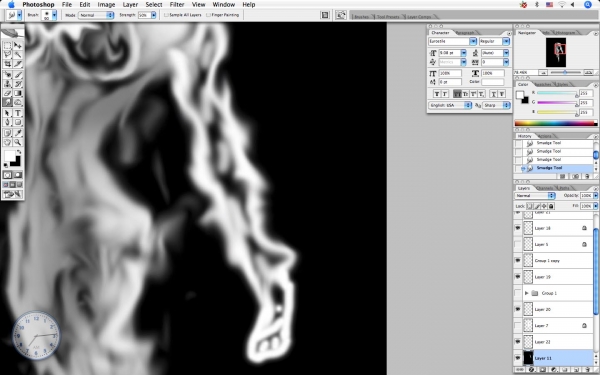Select the Lasso tool
Image resolution: width=600 pixels, height=375 pixels.
pyautogui.click(x=7, y=55)
